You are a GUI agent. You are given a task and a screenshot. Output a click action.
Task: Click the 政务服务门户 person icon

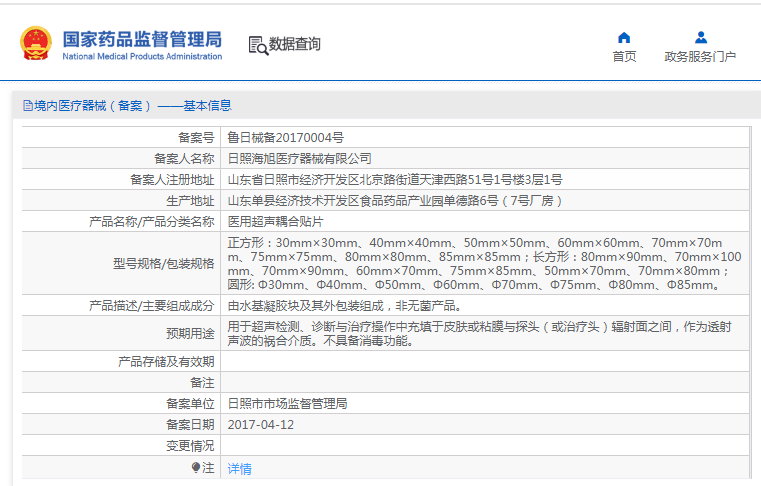click(x=700, y=38)
